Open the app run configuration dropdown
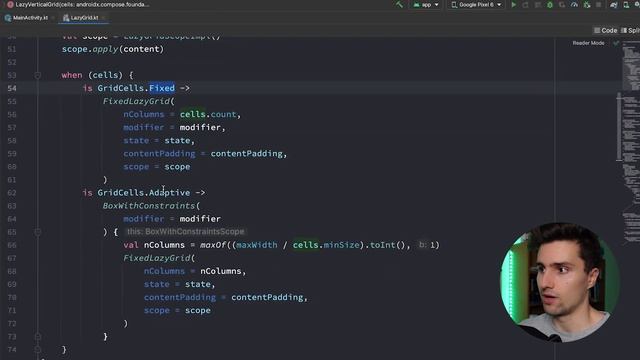 [x=426, y=5]
